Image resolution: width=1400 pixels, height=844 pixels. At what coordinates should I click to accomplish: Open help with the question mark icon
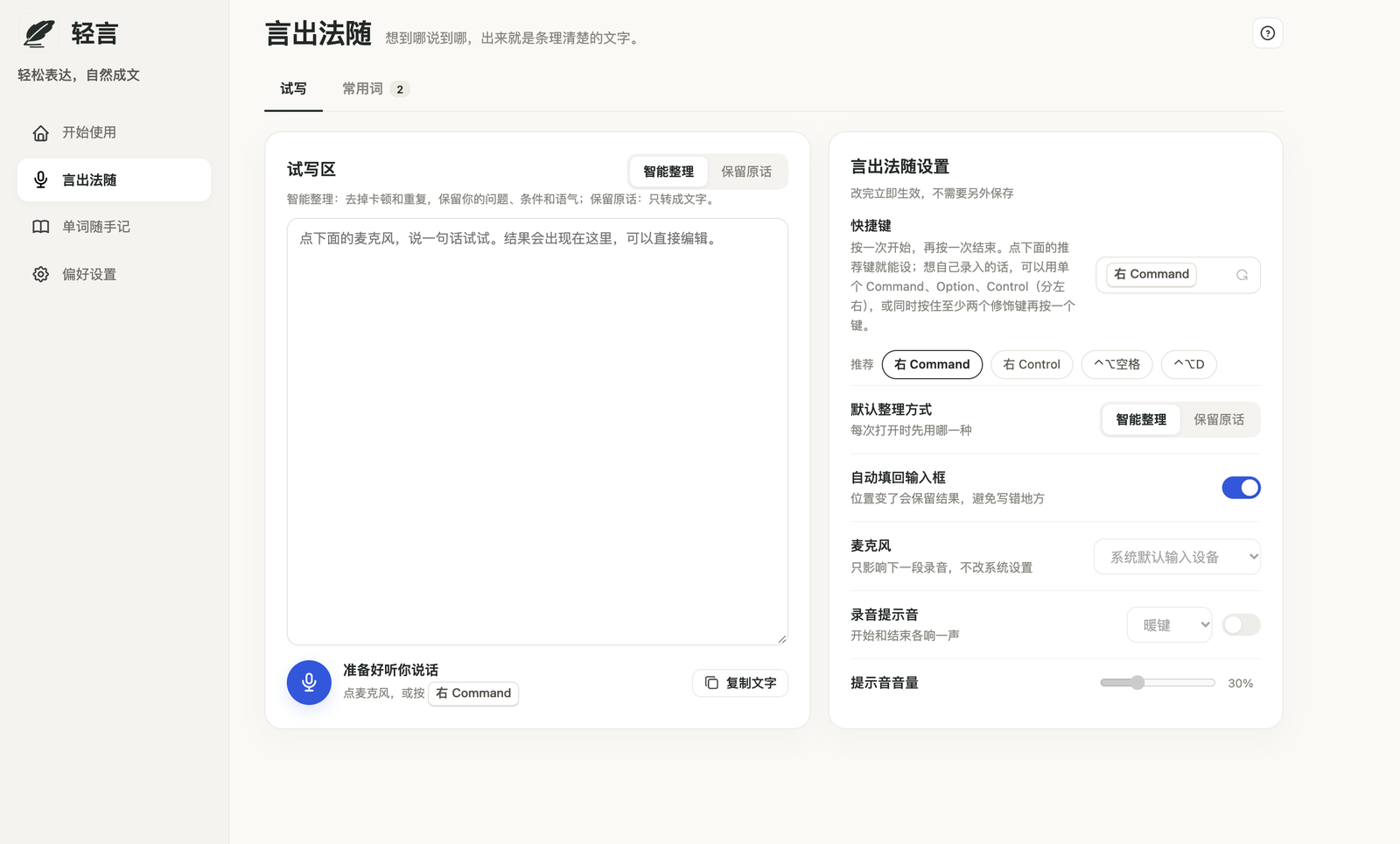coord(1268,33)
